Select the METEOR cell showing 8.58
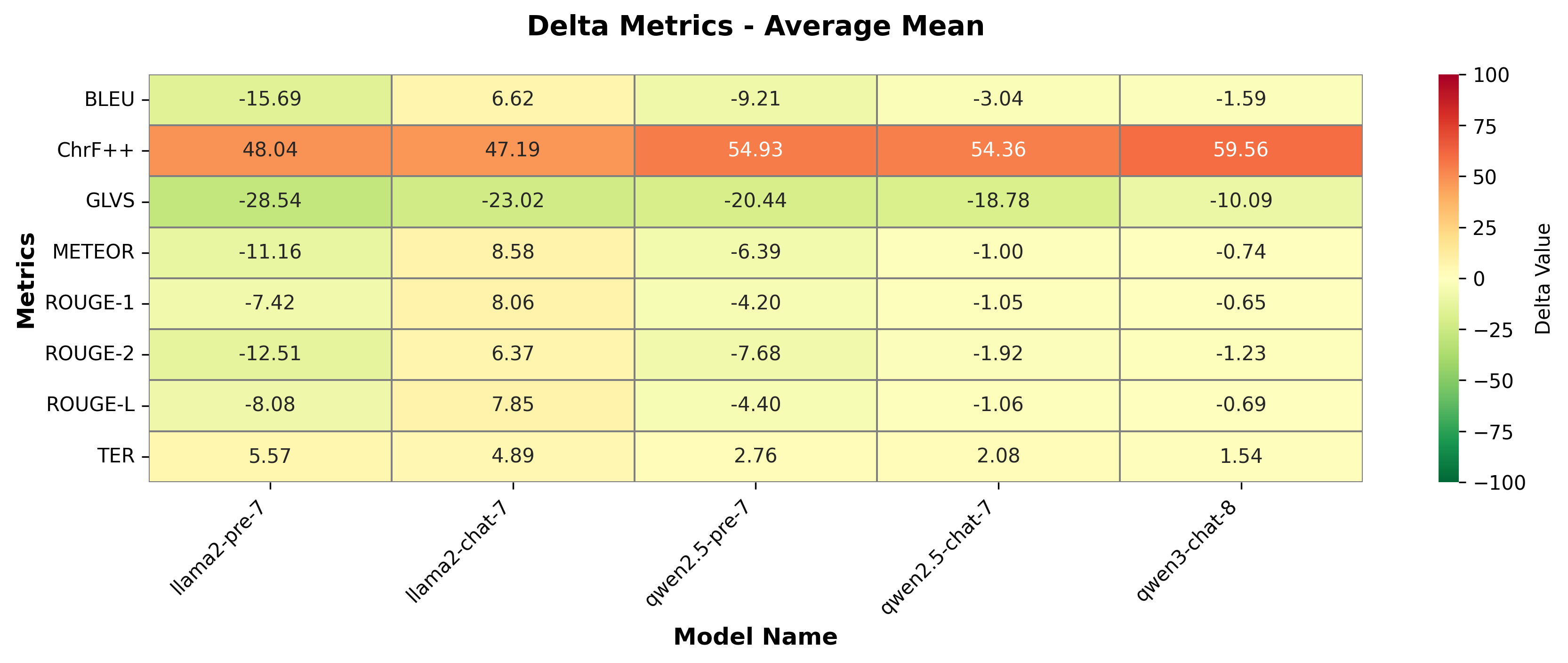The image size is (1568, 663). tap(513, 252)
